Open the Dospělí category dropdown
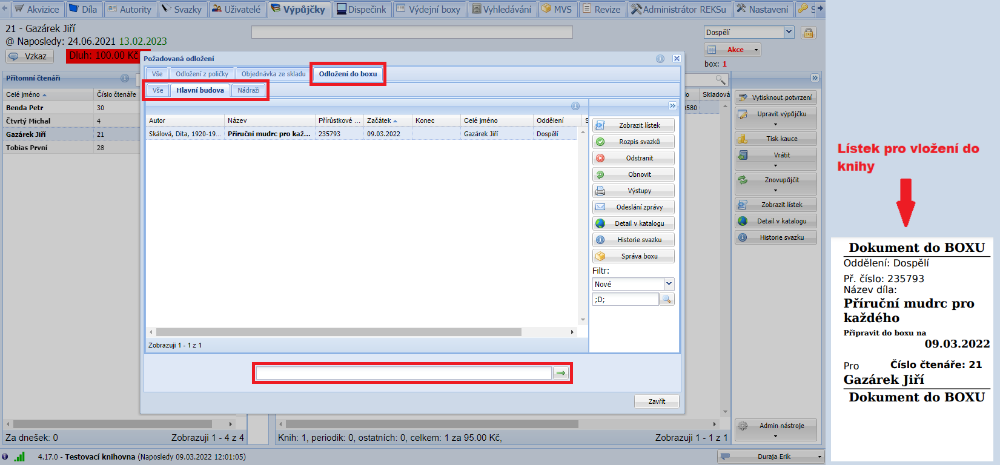This screenshot has height=465, width=1000. [747, 33]
